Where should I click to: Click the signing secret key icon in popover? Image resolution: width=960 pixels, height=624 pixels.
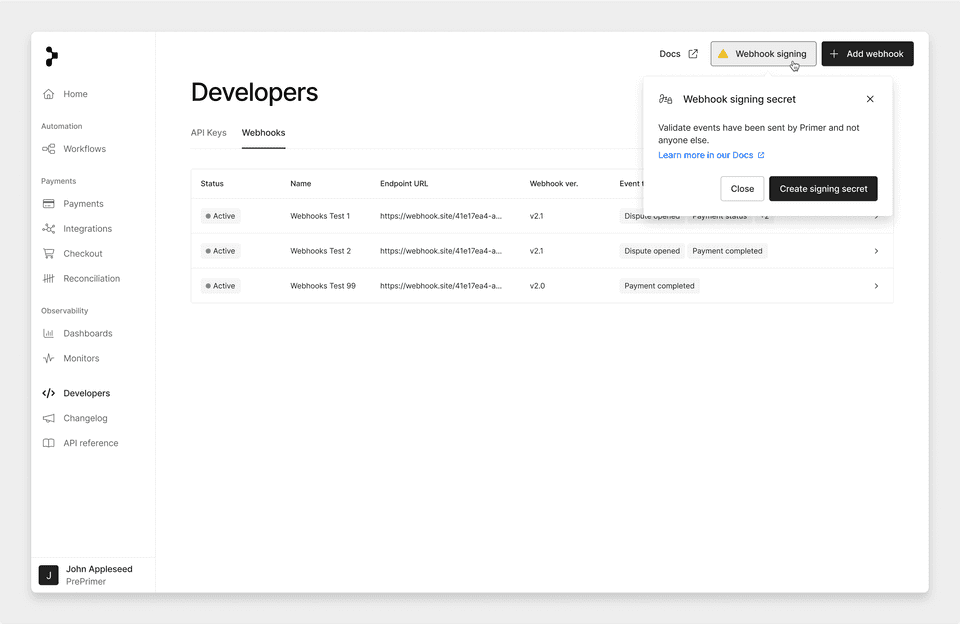tap(666, 99)
